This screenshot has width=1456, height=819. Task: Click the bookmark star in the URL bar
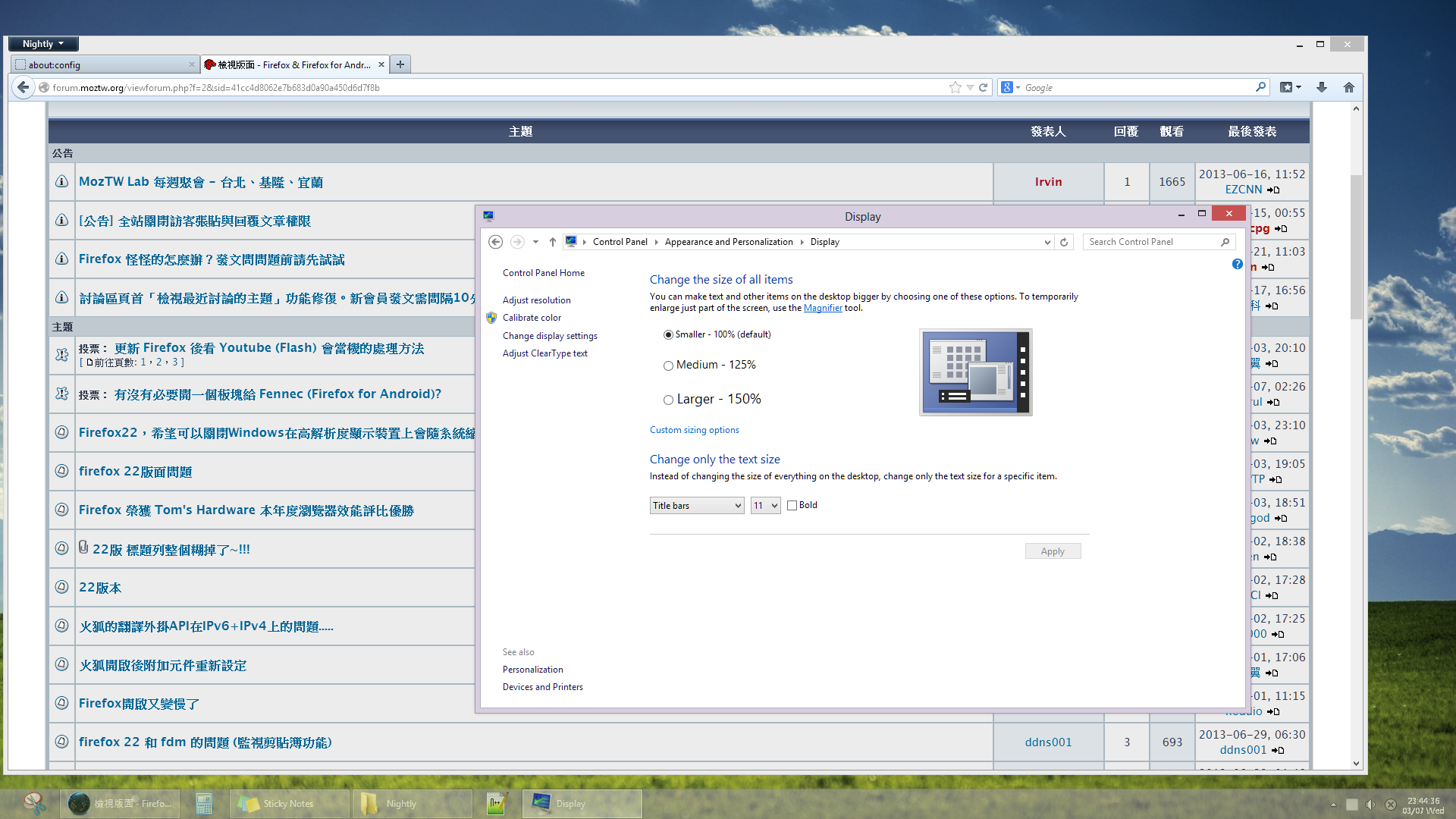(955, 87)
